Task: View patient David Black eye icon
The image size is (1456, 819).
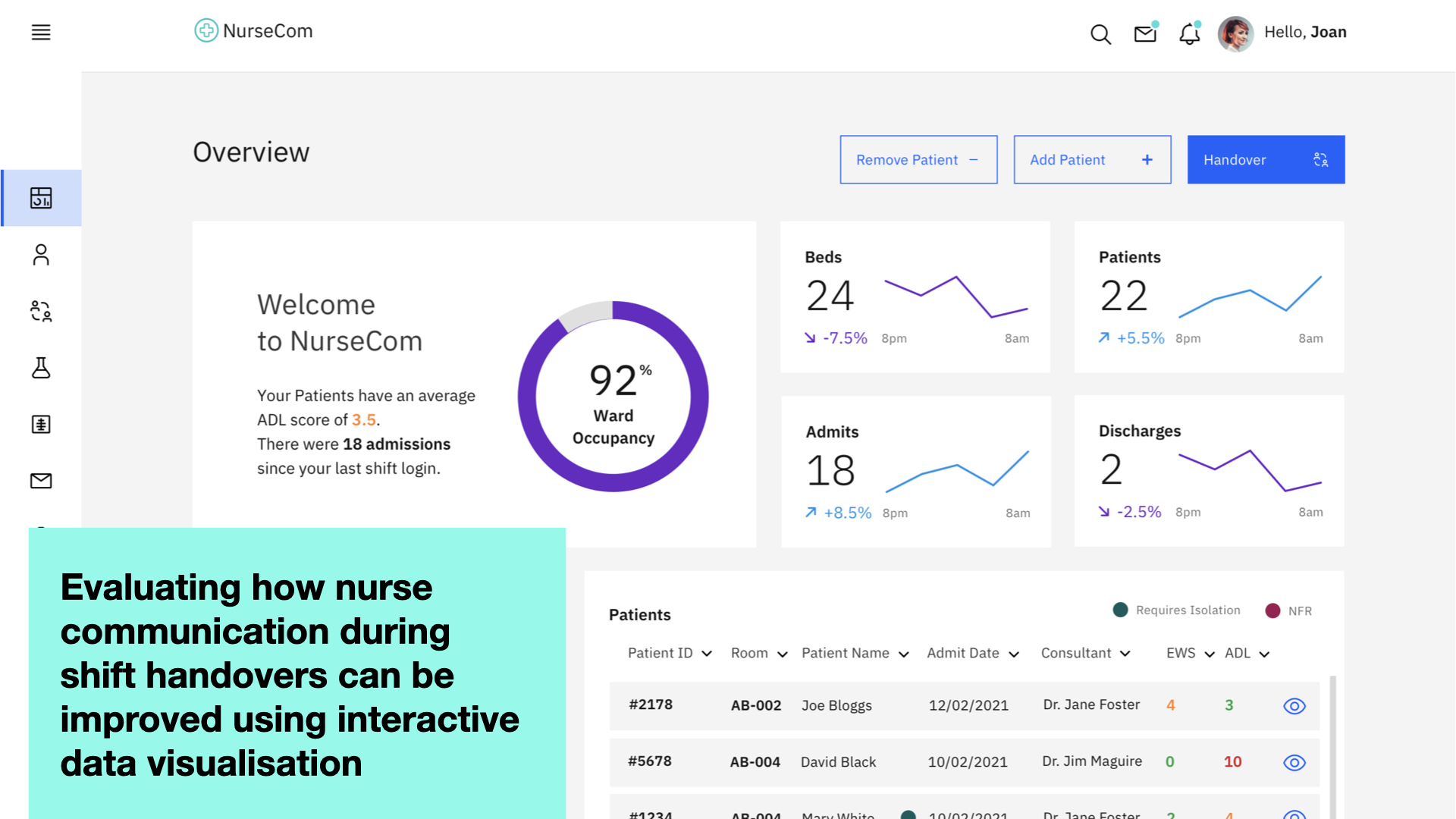Action: click(1294, 762)
